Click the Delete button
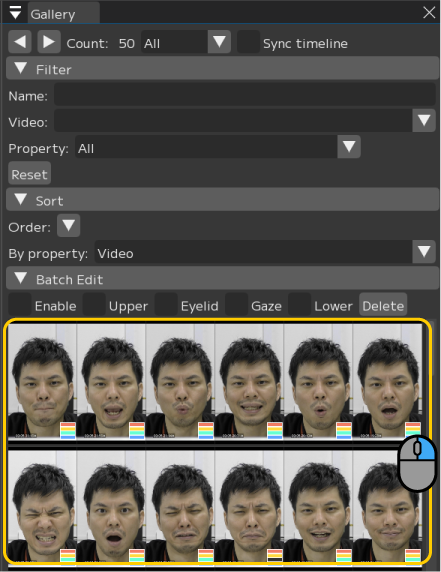The width and height of the screenshot is (441, 572). pos(383,304)
